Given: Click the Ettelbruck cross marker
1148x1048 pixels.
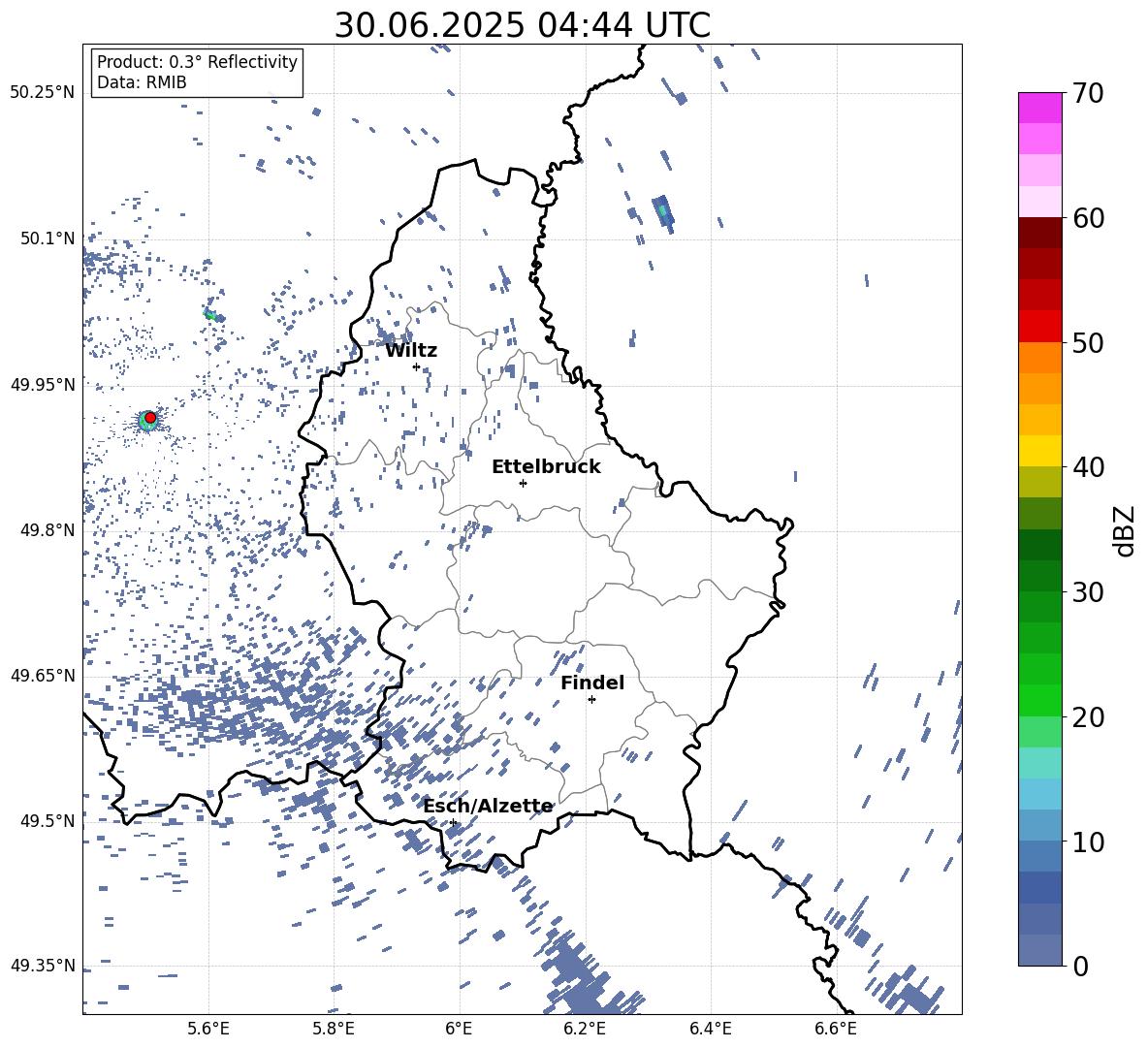Looking at the screenshot, I should (523, 483).
